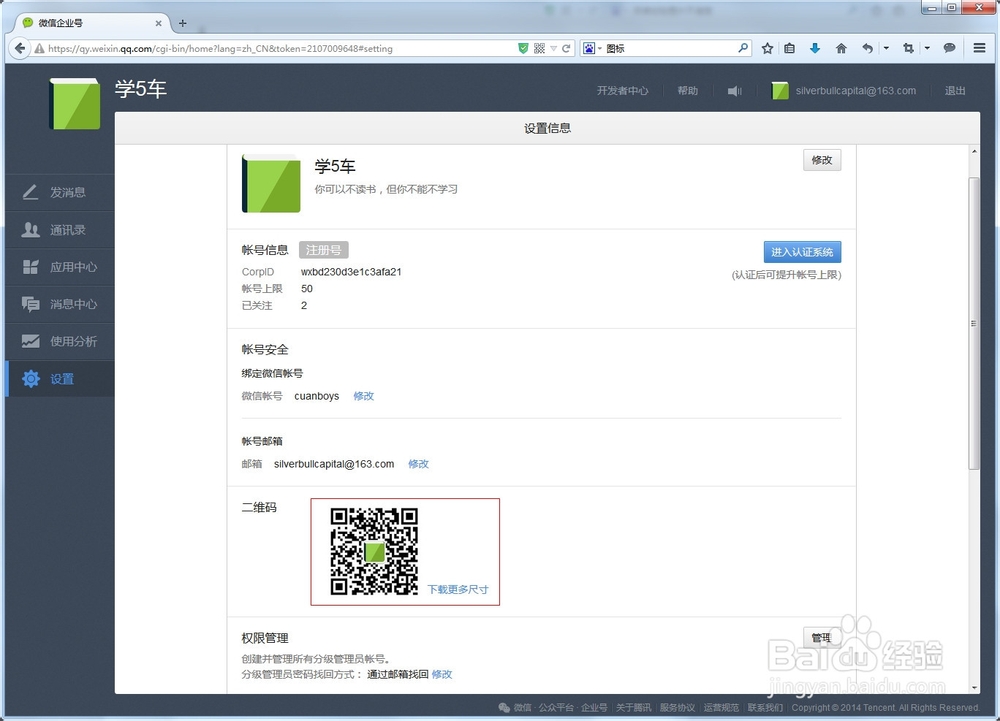Image resolution: width=1000 pixels, height=721 pixels.
Task: Reload page with the refresh icon
Action: (x=566, y=48)
